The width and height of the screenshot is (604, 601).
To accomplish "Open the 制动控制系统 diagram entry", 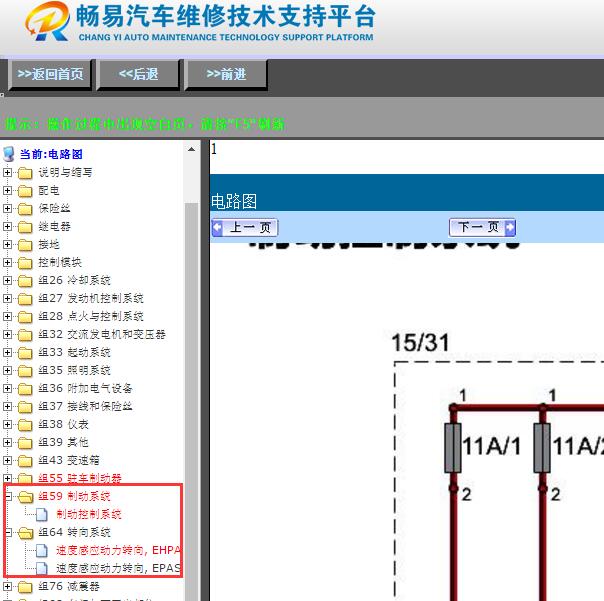I will pyautogui.click(x=89, y=514).
